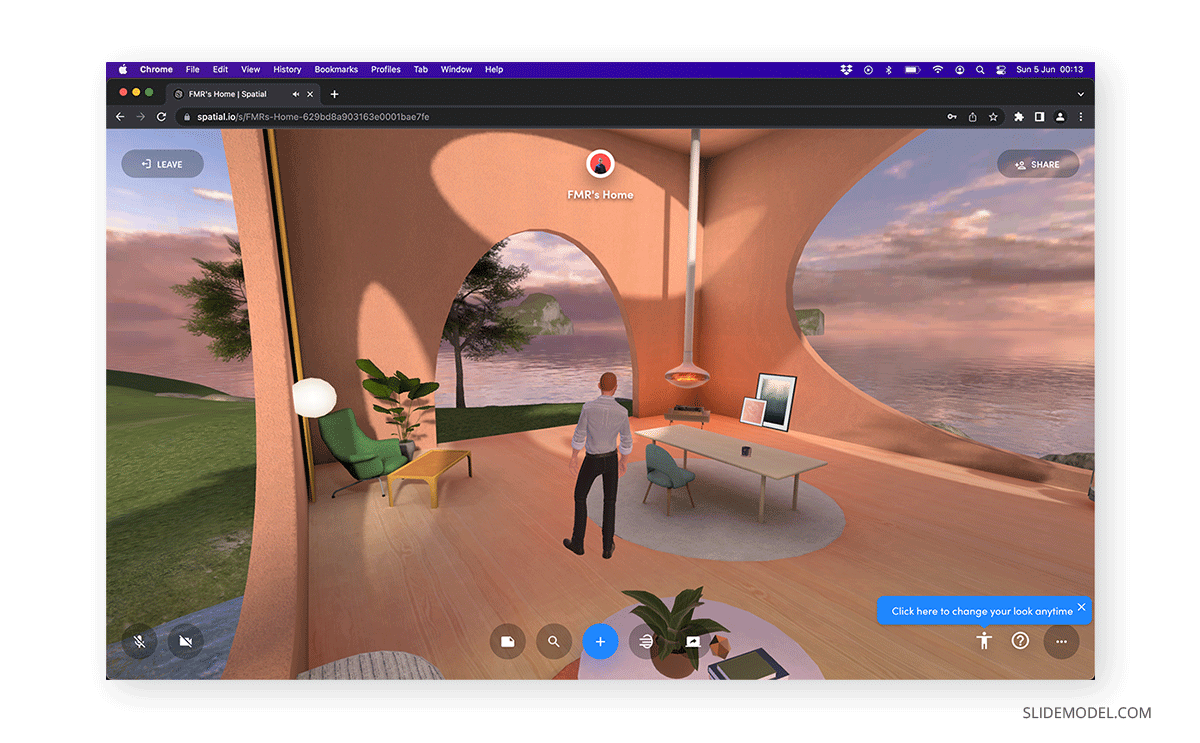The width and height of the screenshot is (1200, 743).
Task: Open the Edit menu
Action: coord(220,70)
